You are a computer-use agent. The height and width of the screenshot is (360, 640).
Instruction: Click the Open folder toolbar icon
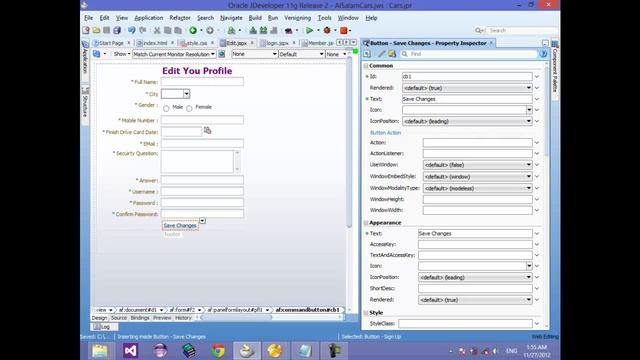pyautogui.click(x=96, y=30)
